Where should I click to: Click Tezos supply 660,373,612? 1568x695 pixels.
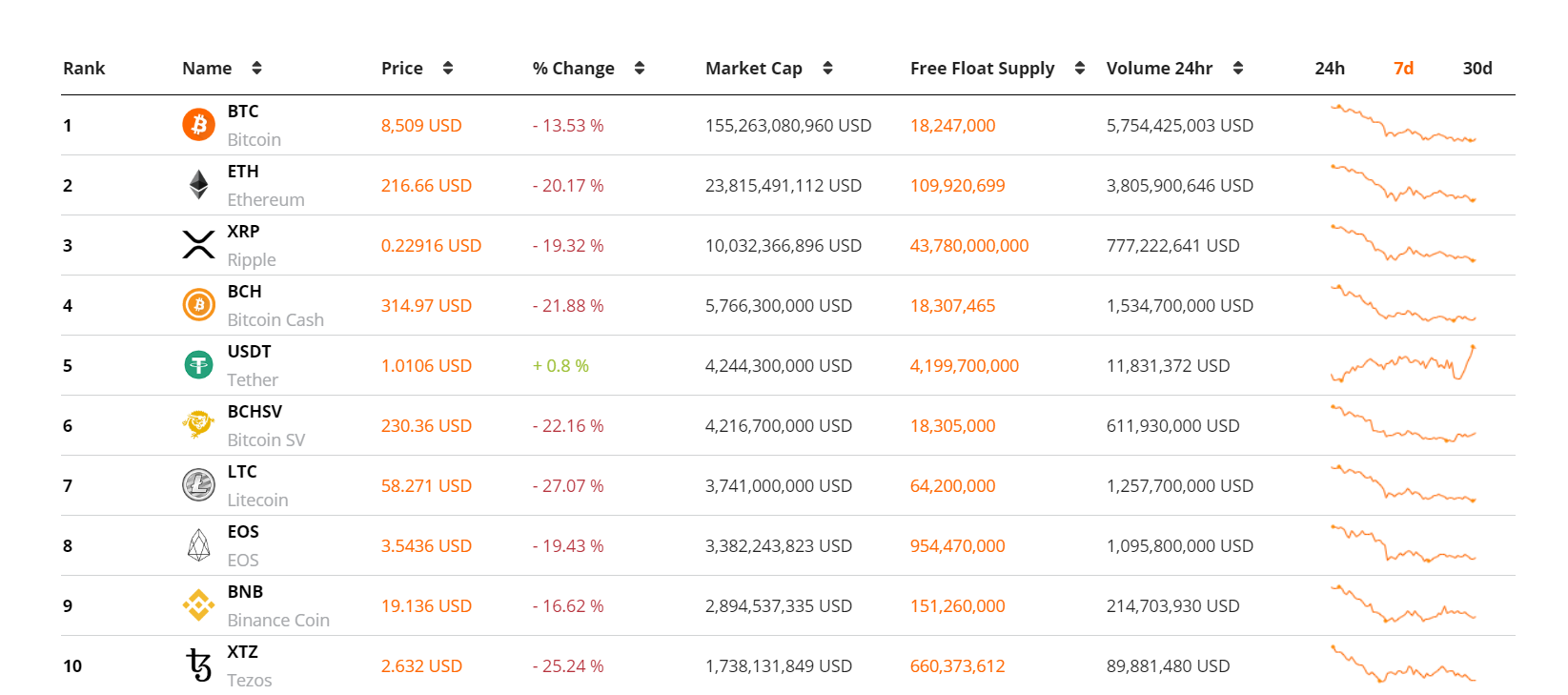point(957,665)
